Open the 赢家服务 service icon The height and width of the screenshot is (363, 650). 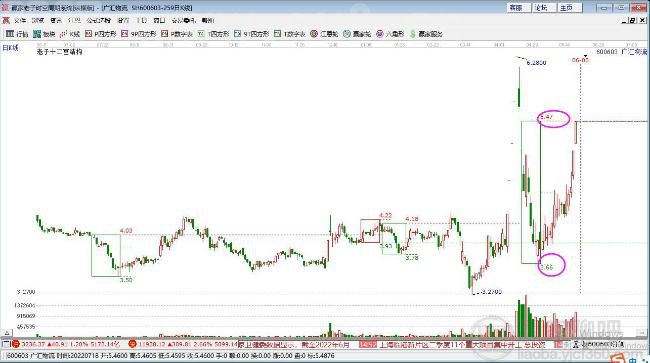point(426,34)
